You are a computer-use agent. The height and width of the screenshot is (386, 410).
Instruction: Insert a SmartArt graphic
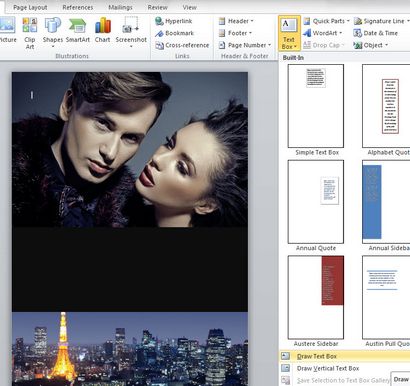pos(78,31)
